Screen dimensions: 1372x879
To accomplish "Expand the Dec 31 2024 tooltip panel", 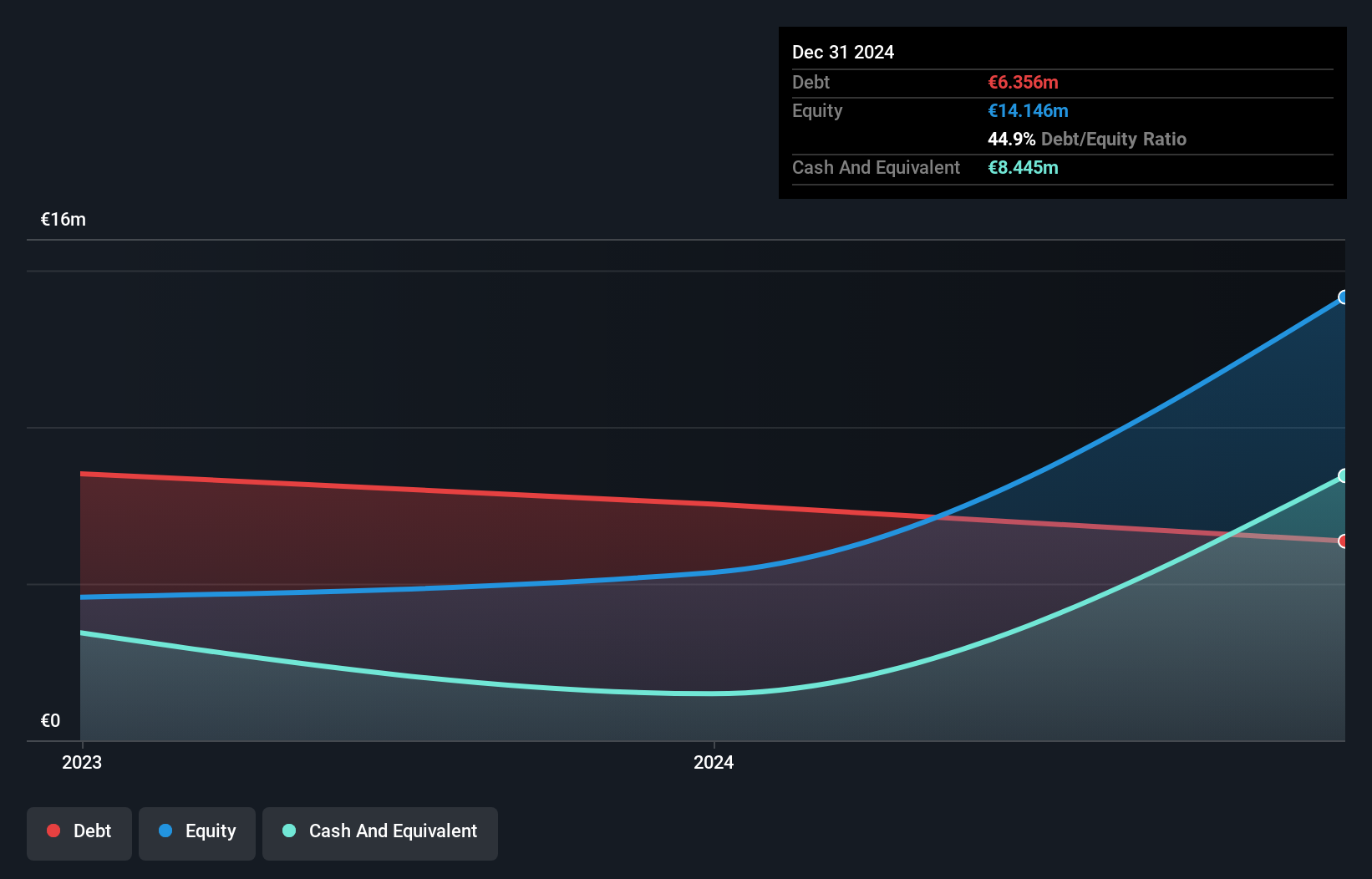I will tap(1061, 113).
